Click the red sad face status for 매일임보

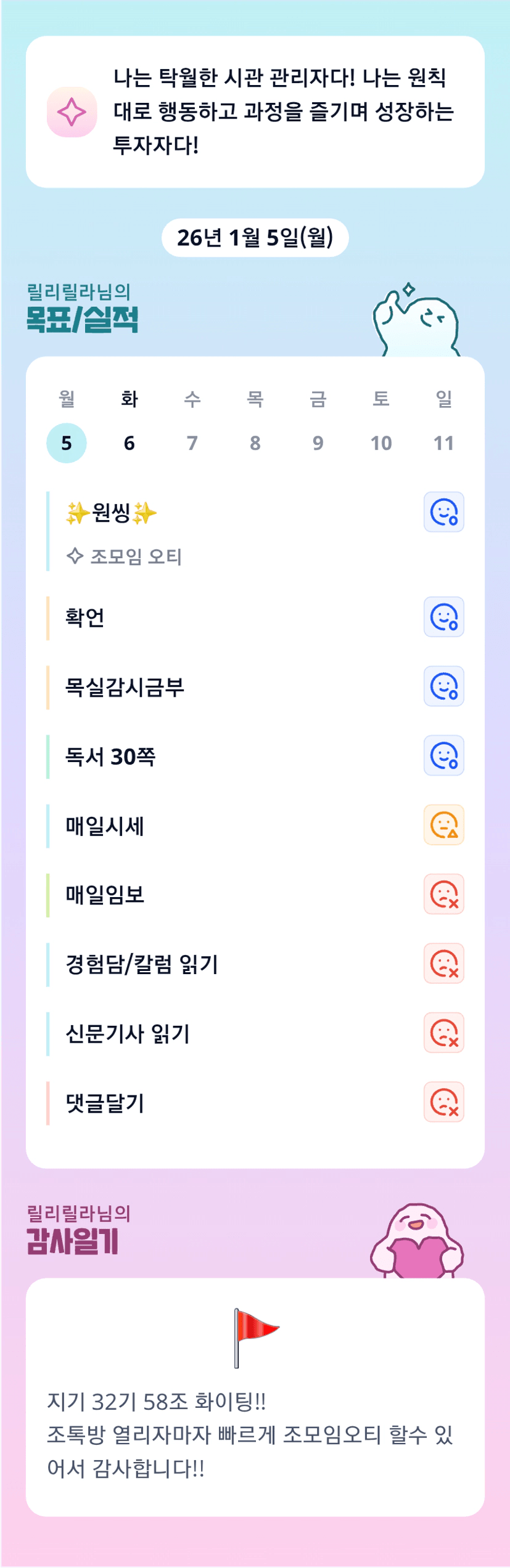[x=443, y=894]
